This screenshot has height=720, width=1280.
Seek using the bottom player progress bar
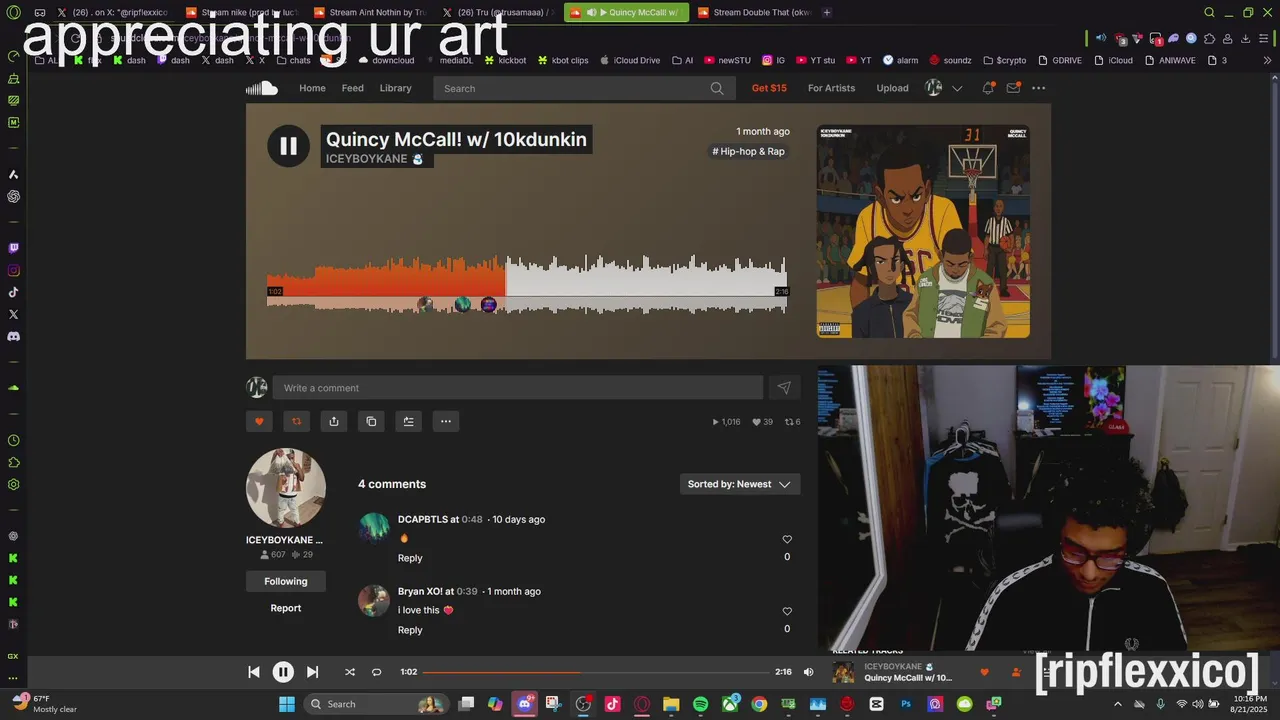pos(596,672)
